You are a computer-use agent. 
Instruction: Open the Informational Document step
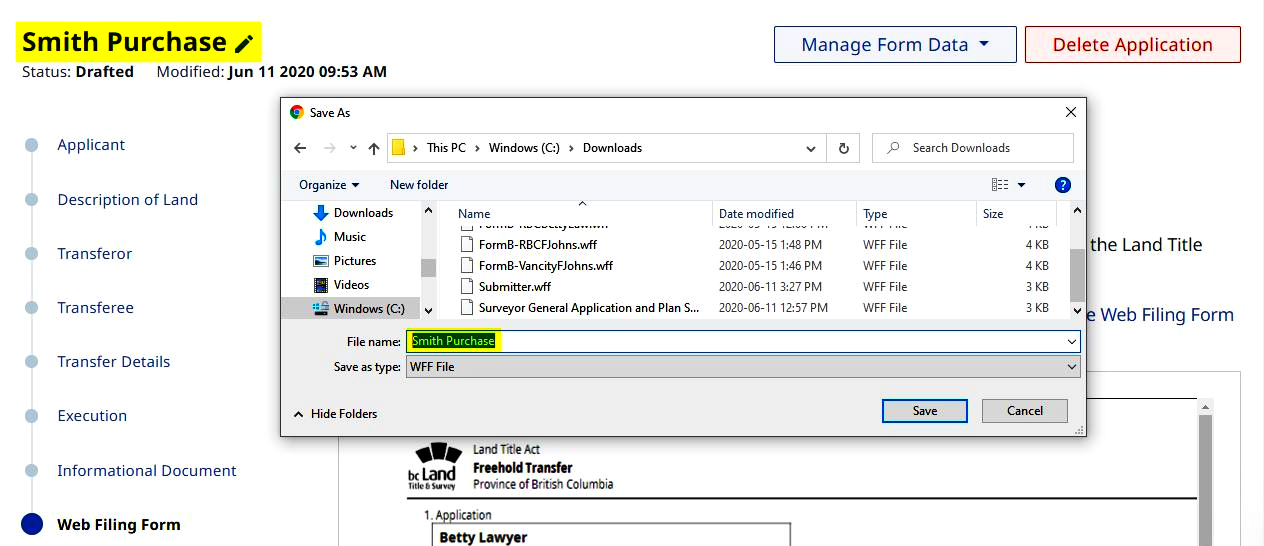click(x=147, y=471)
